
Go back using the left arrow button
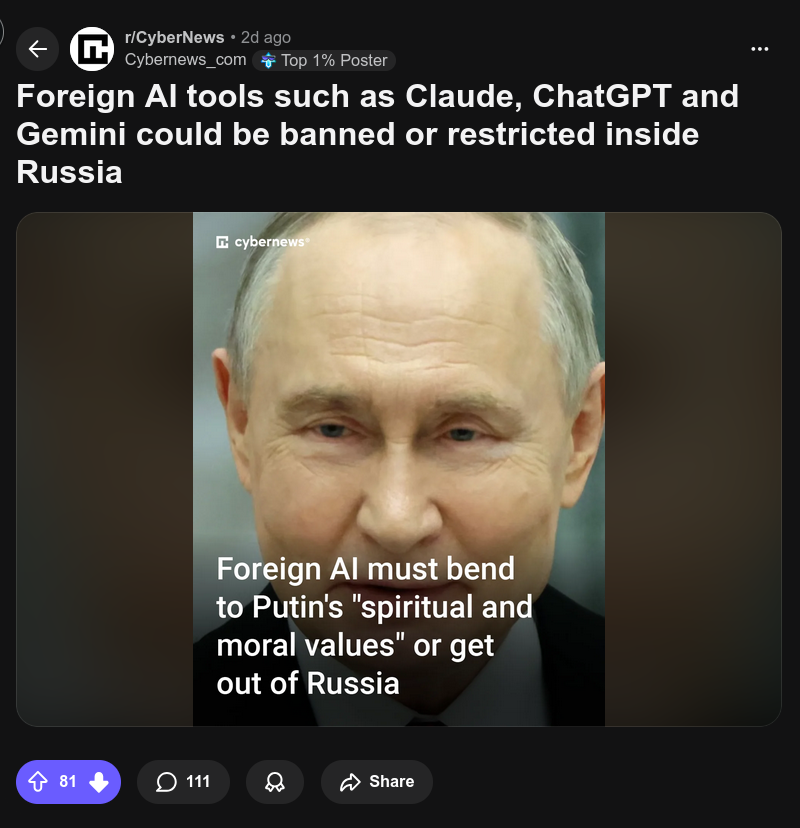coord(37,49)
